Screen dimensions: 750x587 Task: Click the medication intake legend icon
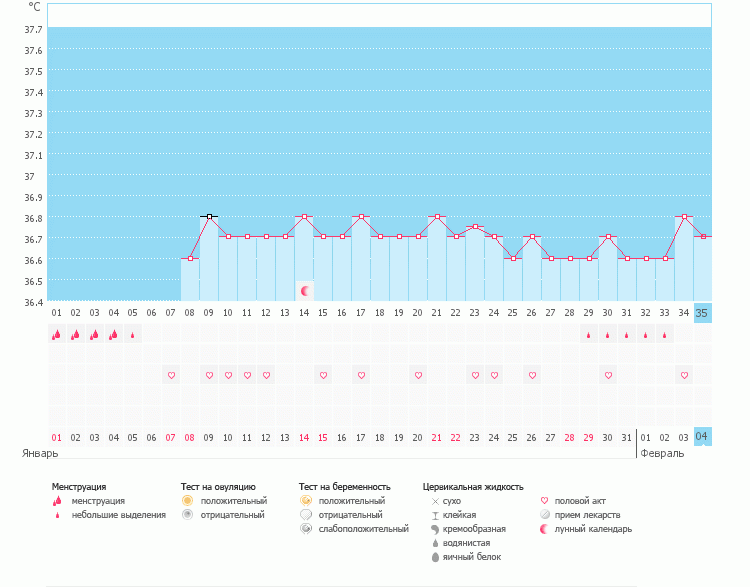(x=545, y=515)
